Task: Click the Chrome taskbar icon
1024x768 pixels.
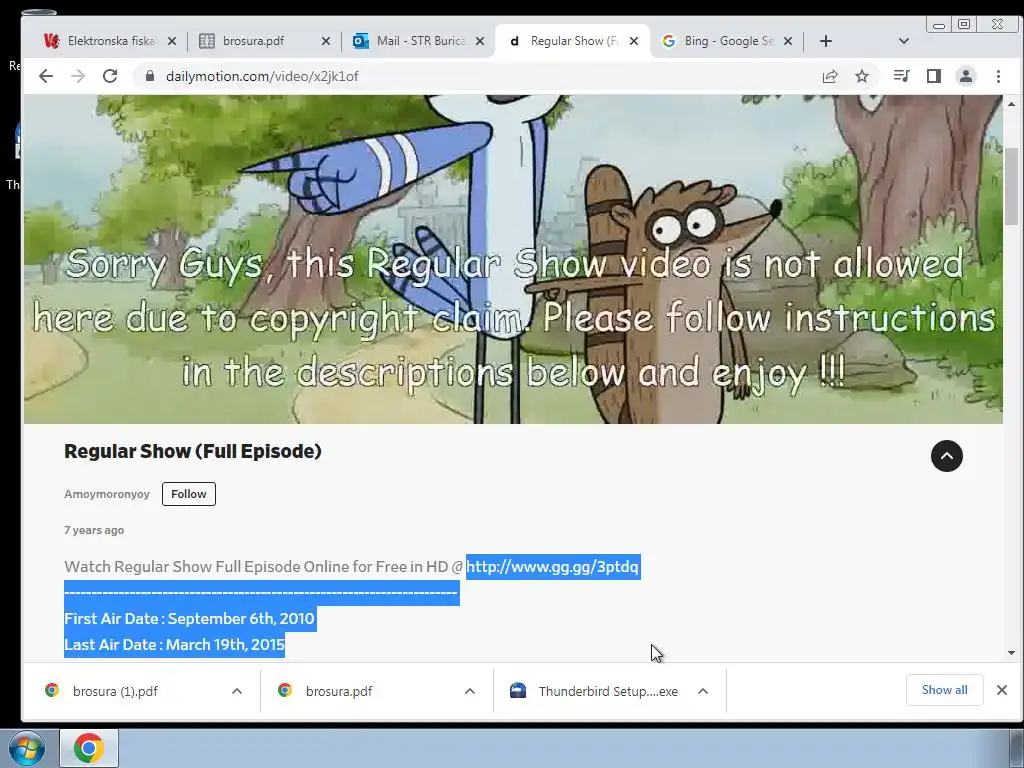Action: (x=89, y=748)
